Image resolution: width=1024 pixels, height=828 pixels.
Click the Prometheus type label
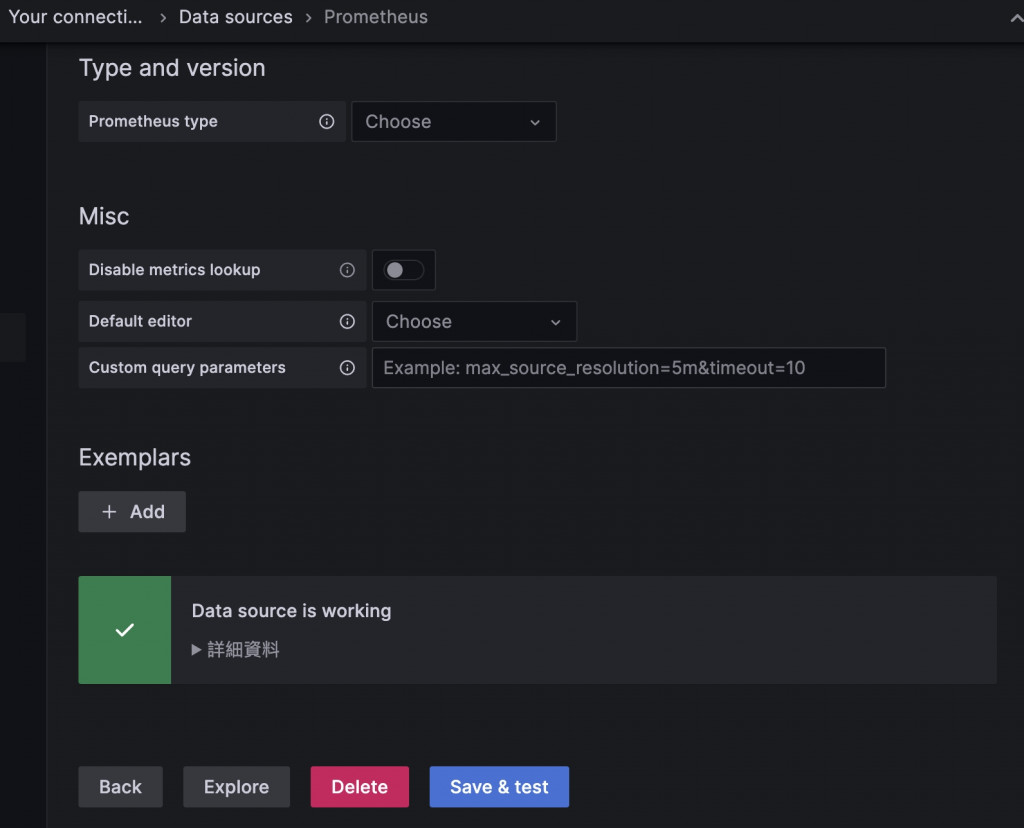pyautogui.click(x=153, y=121)
